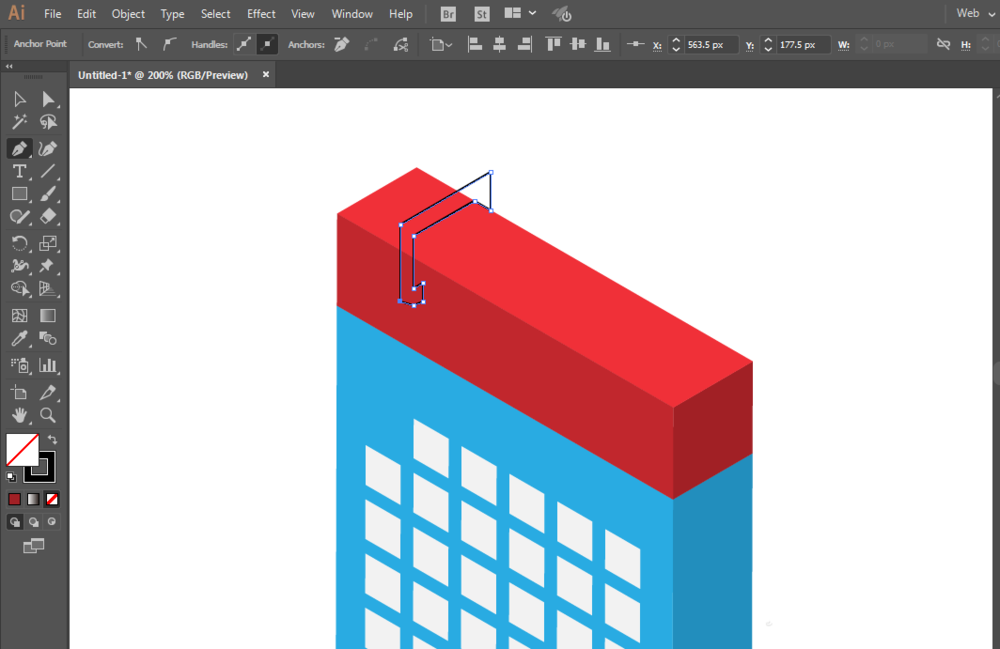Open the Effect menu
The width and height of the screenshot is (1000, 649).
pos(261,14)
